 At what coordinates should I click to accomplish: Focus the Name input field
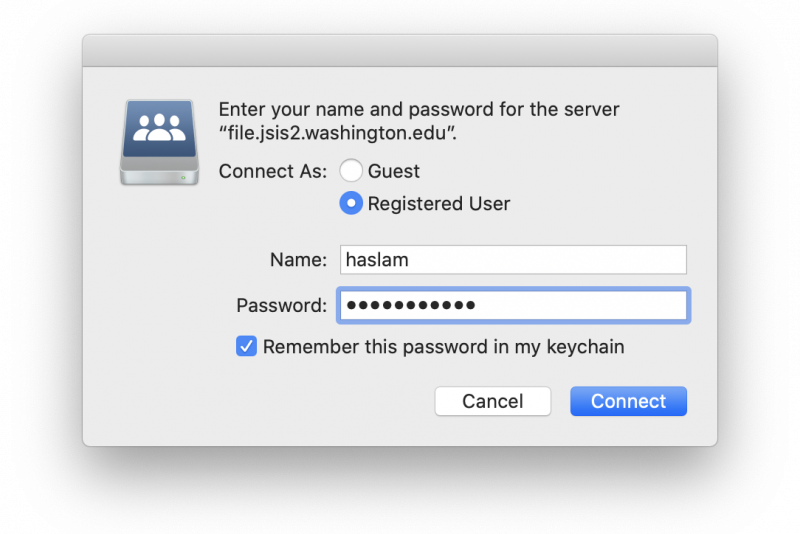pyautogui.click(x=513, y=260)
